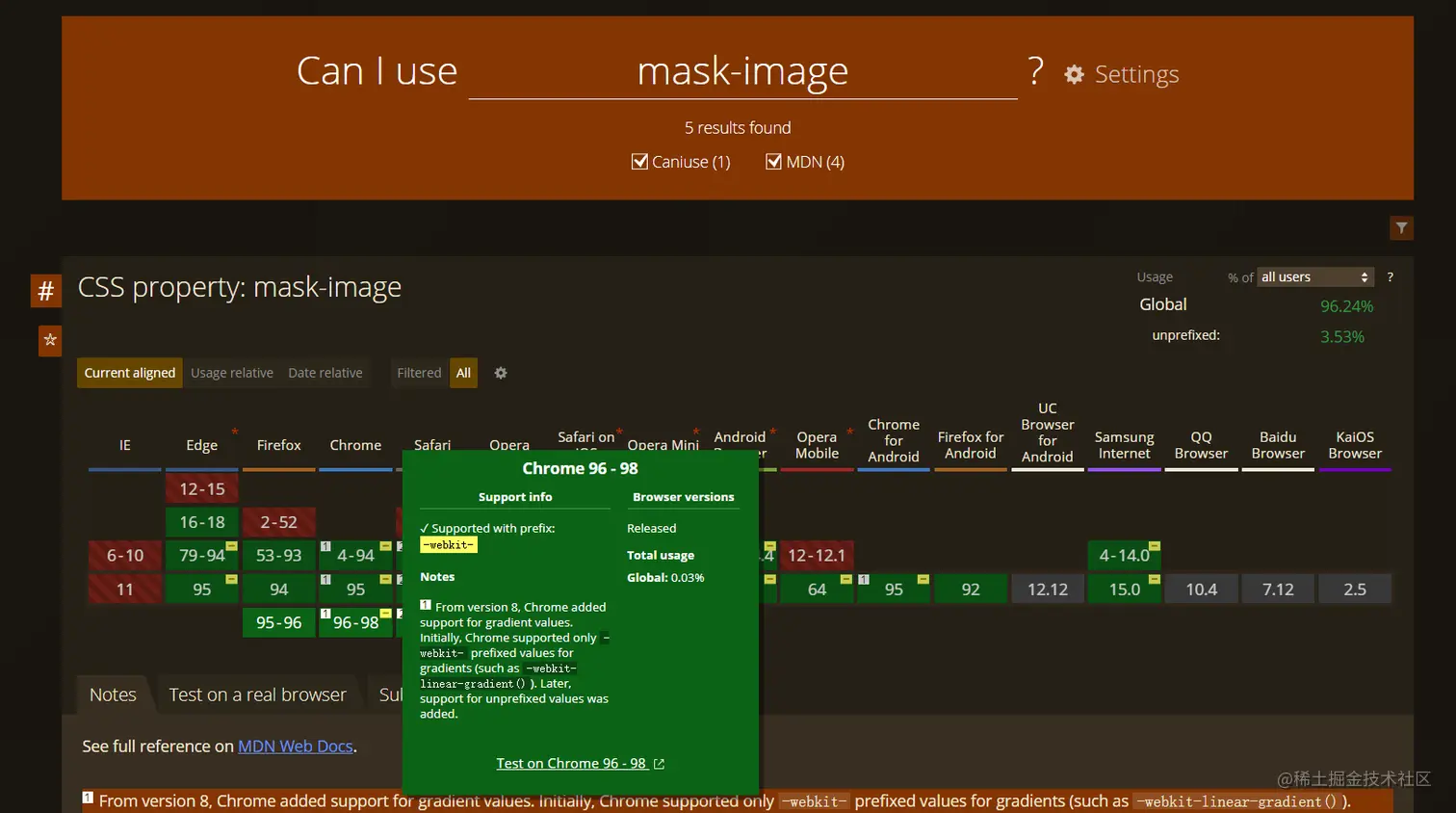Select Chrome 96-98 version cell
The width and height of the screenshot is (1456, 813).
[x=356, y=623]
